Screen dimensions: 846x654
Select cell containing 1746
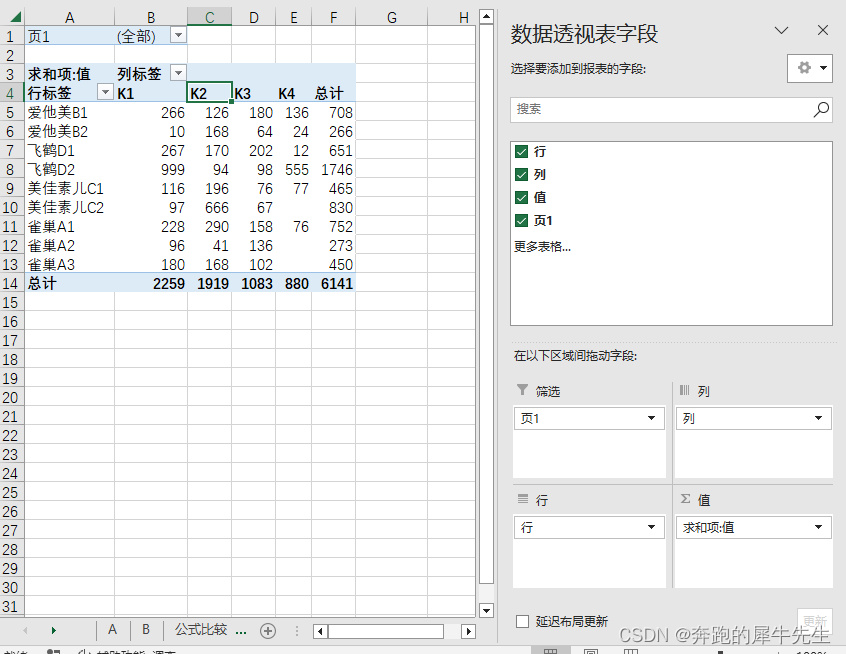coord(333,169)
